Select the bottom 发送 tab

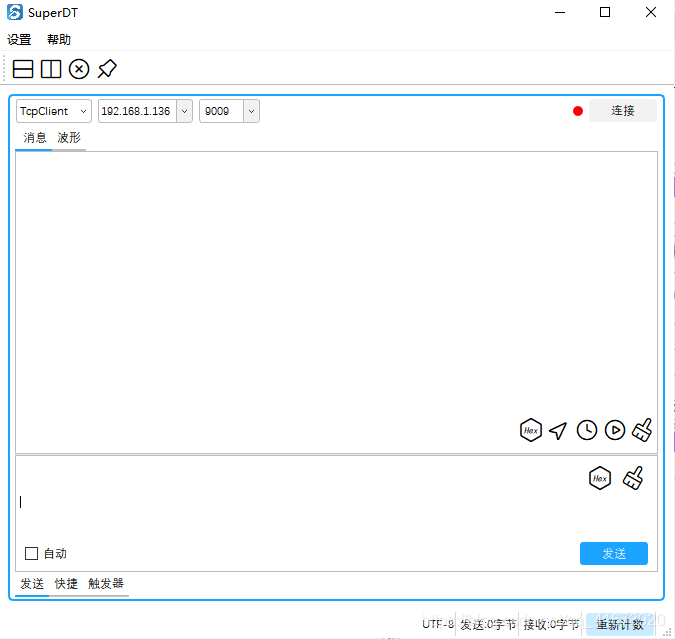point(32,584)
